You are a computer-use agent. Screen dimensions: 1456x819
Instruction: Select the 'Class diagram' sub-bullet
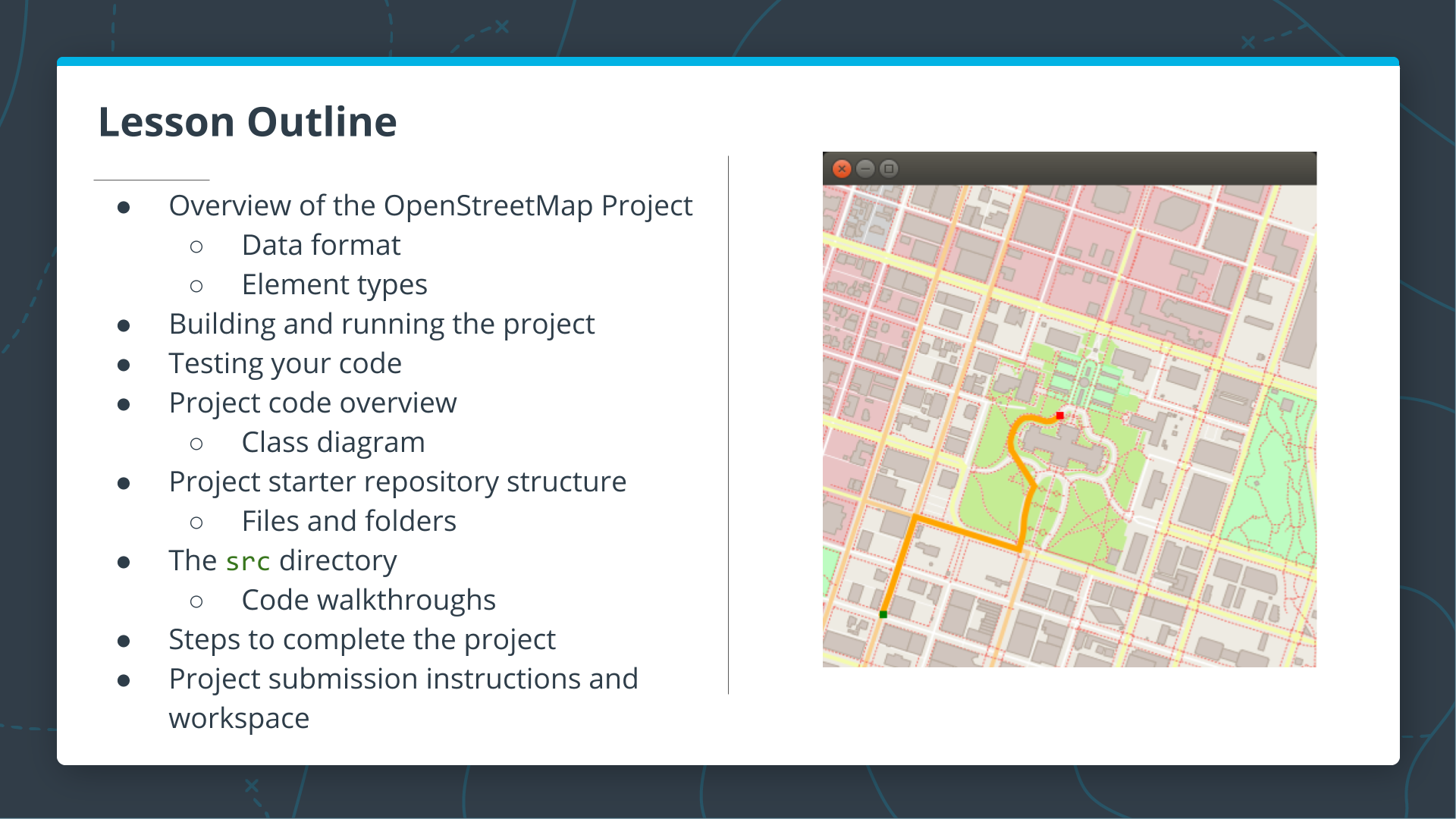pos(333,443)
